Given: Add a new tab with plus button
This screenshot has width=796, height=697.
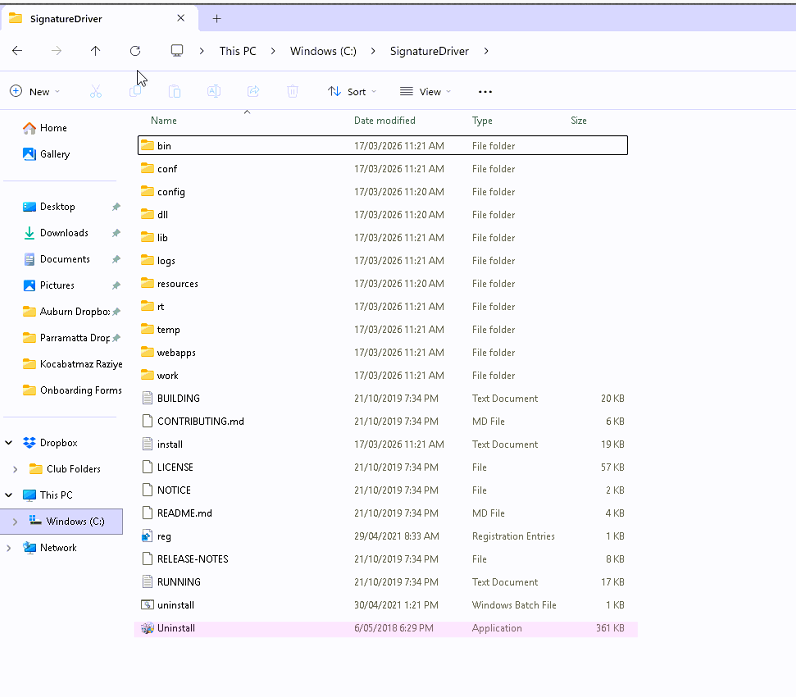Looking at the screenshot, I should tap(217, 18).
